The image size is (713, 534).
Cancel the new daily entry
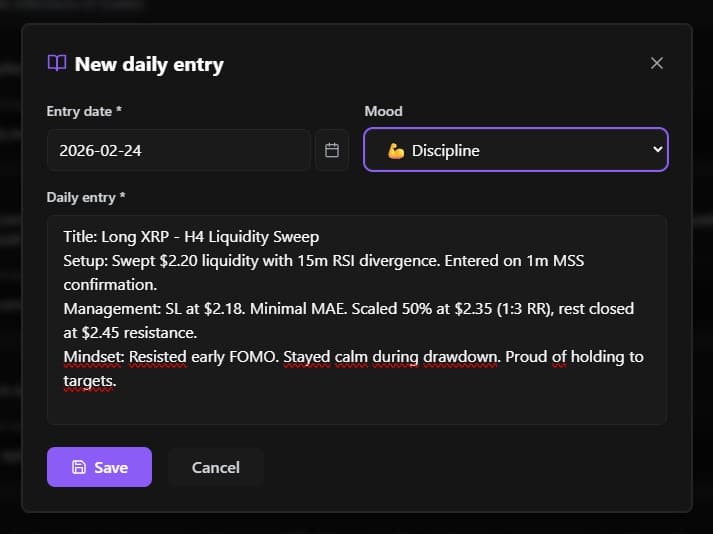point(216,467)
